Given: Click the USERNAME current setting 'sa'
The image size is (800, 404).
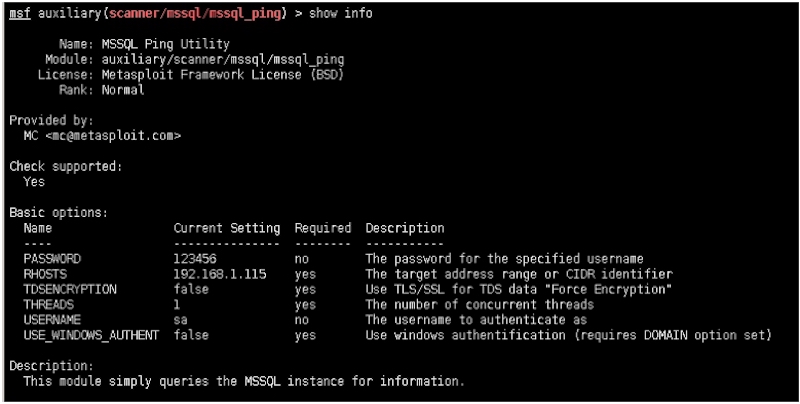Looking at the screenshot, I should pyautogui.click(x=181, y=319).
